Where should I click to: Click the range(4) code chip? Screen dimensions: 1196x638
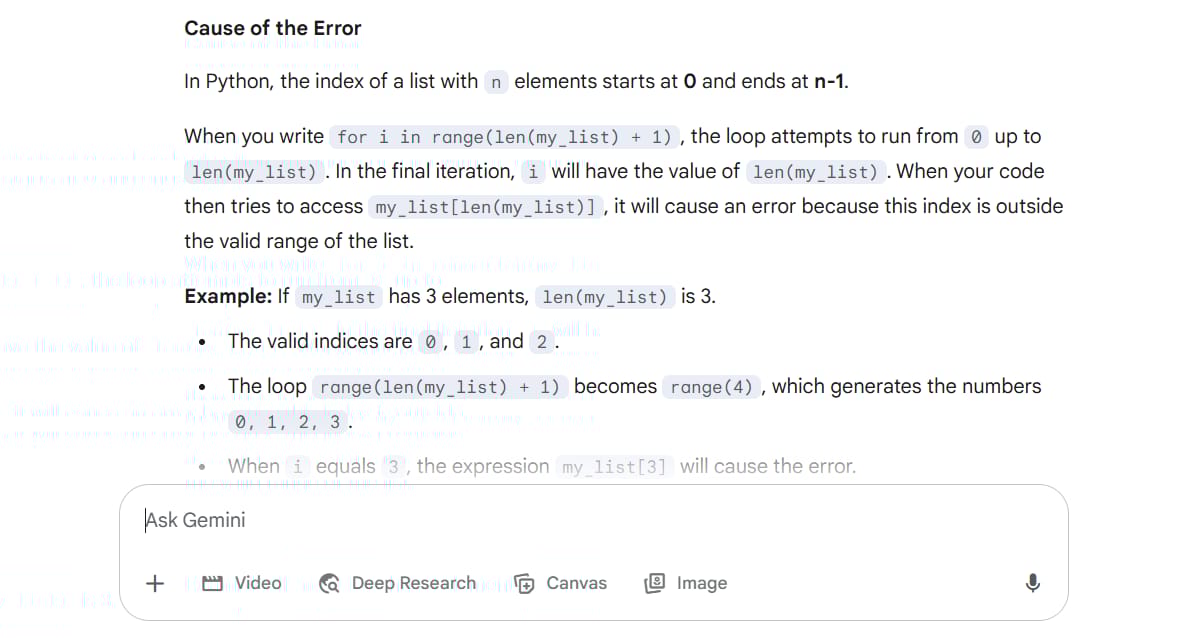pyautogui.click(x=711, y=388)
